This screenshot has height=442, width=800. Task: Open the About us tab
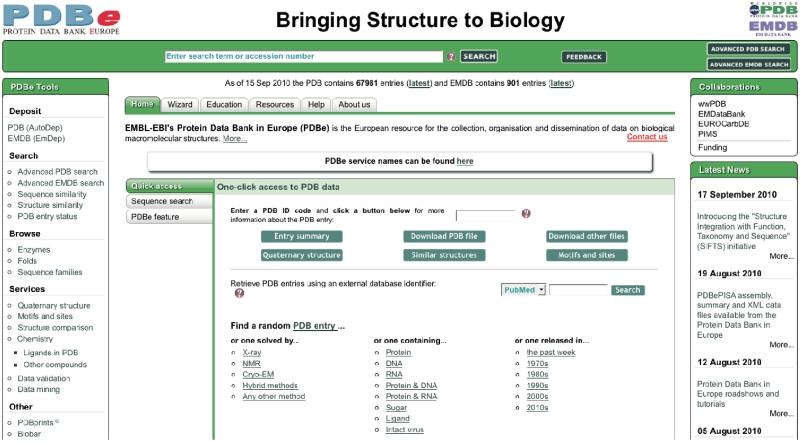pos(355,105)
